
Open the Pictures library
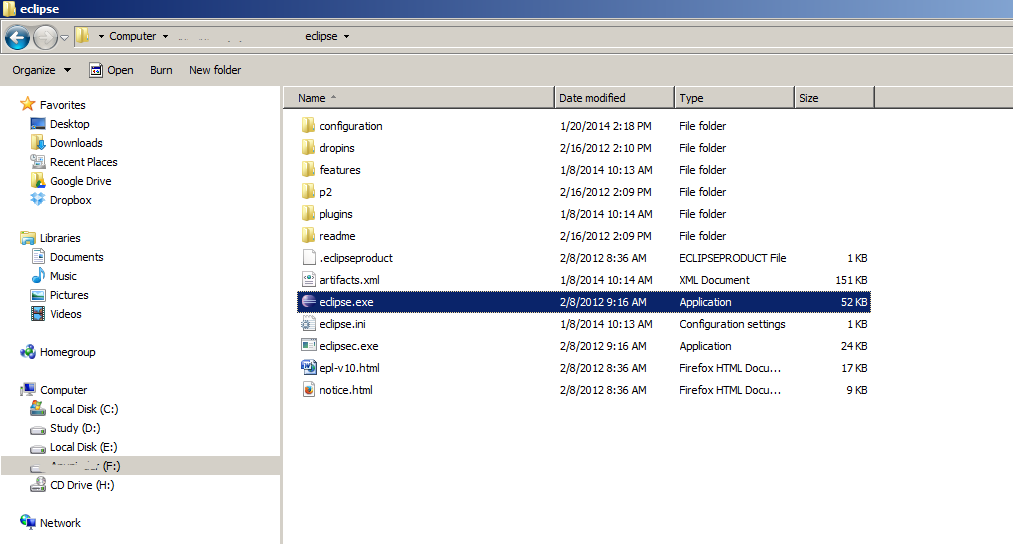pos(69,295)
